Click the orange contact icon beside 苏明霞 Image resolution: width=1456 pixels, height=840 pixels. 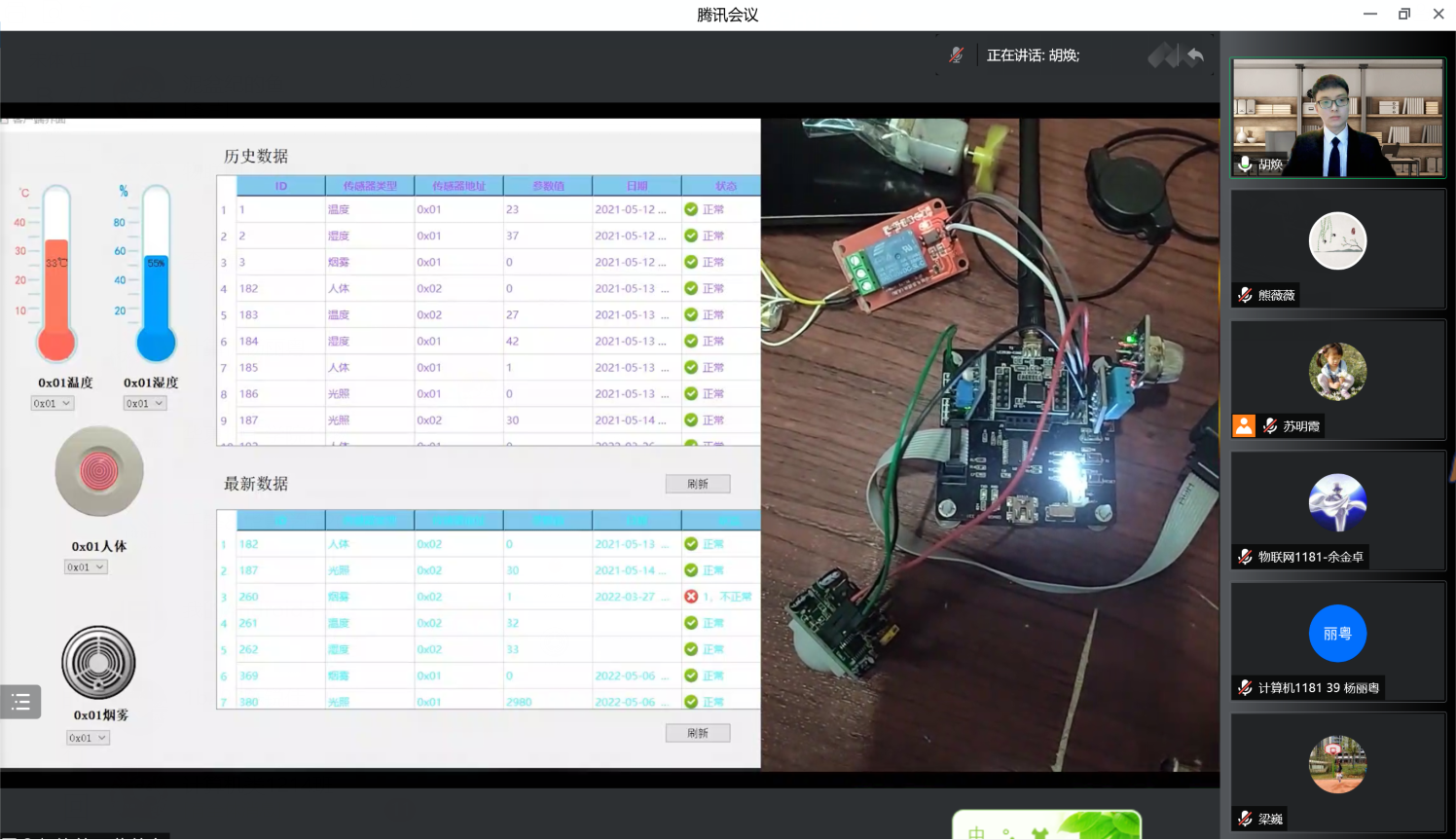coord(1244,425)
